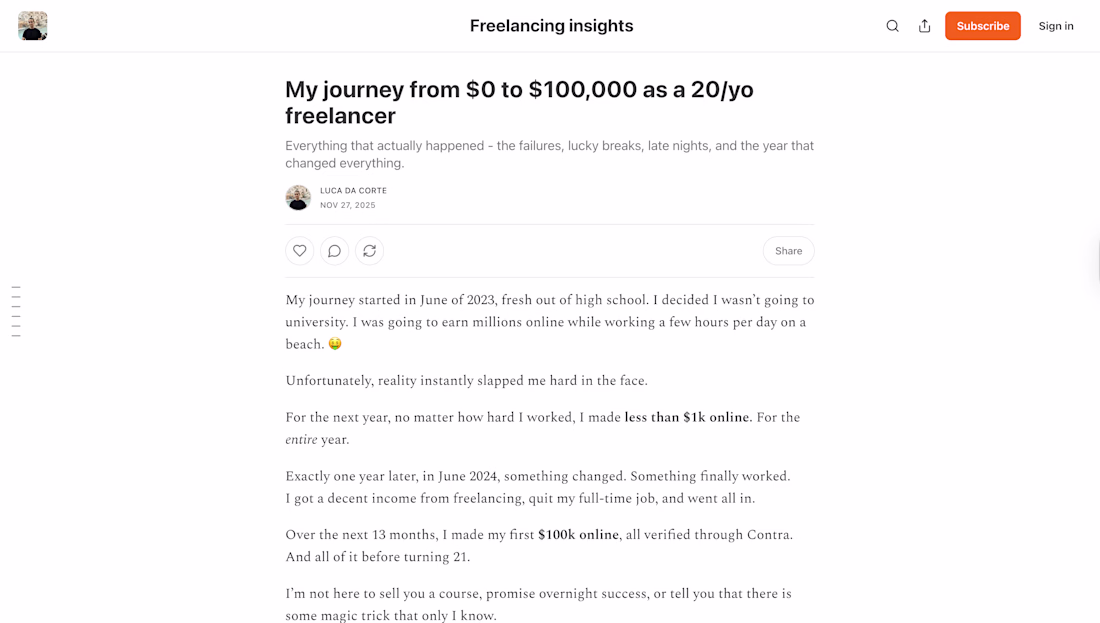Screen dimensions: 1100x623
Task: Click author name Luca Da Corte
Action: click(x=353, y=190)
